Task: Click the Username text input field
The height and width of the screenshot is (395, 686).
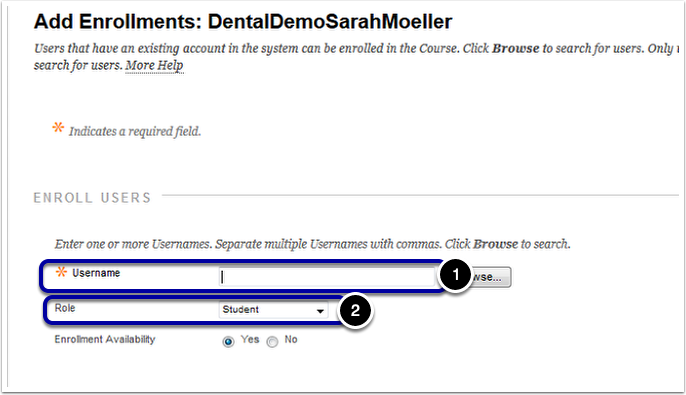Action: pyautogui.click(x=326, y=277)
